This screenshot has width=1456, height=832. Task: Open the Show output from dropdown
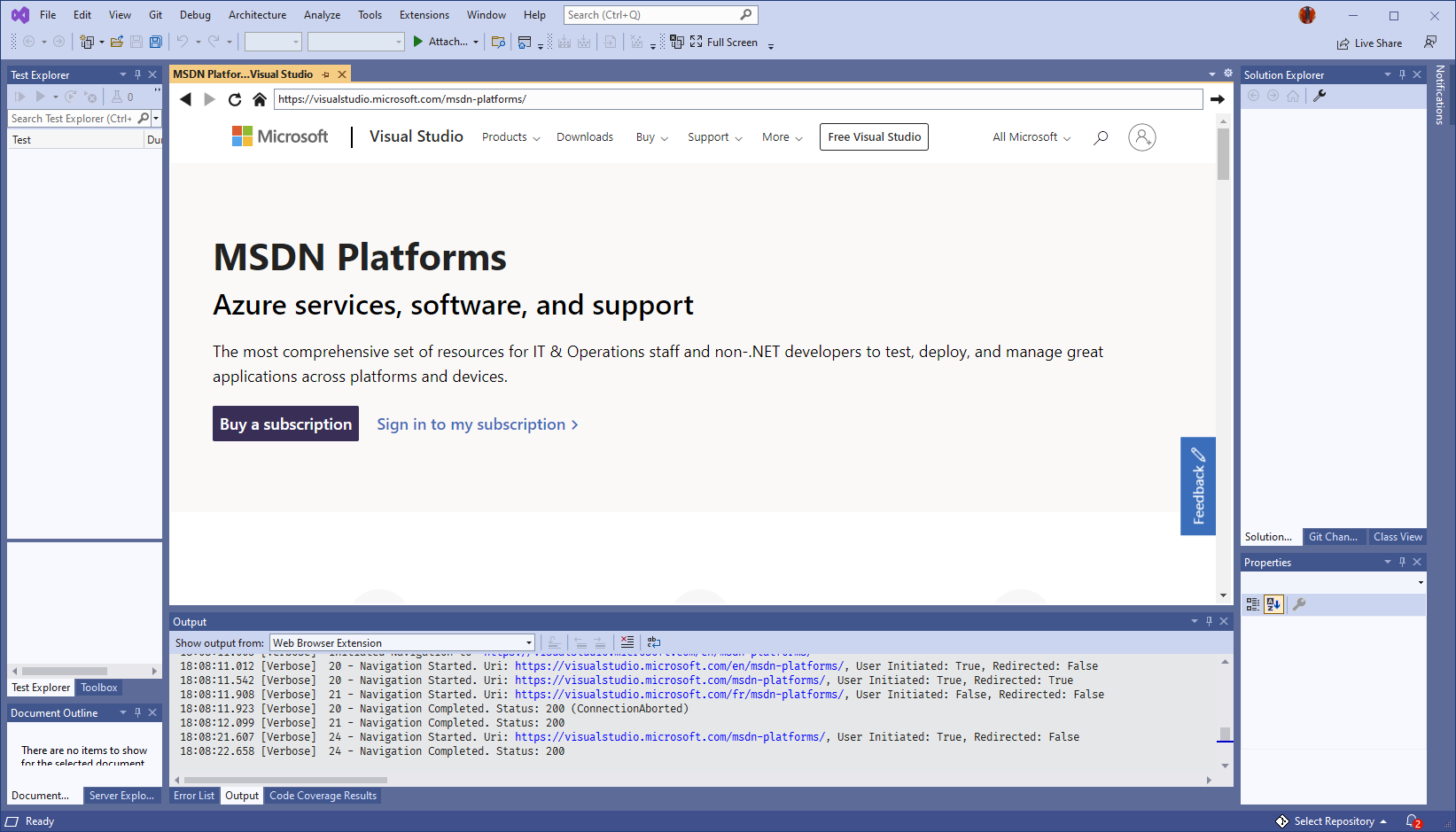(x=528, y=642)
